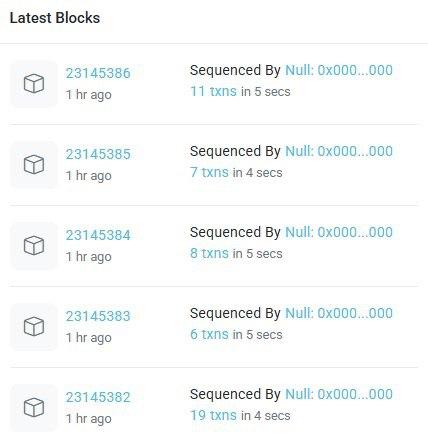Click the cube icon beside block 23145385
Image resolution: width=428 pixels, height=434 pixels.
point(34,165)
